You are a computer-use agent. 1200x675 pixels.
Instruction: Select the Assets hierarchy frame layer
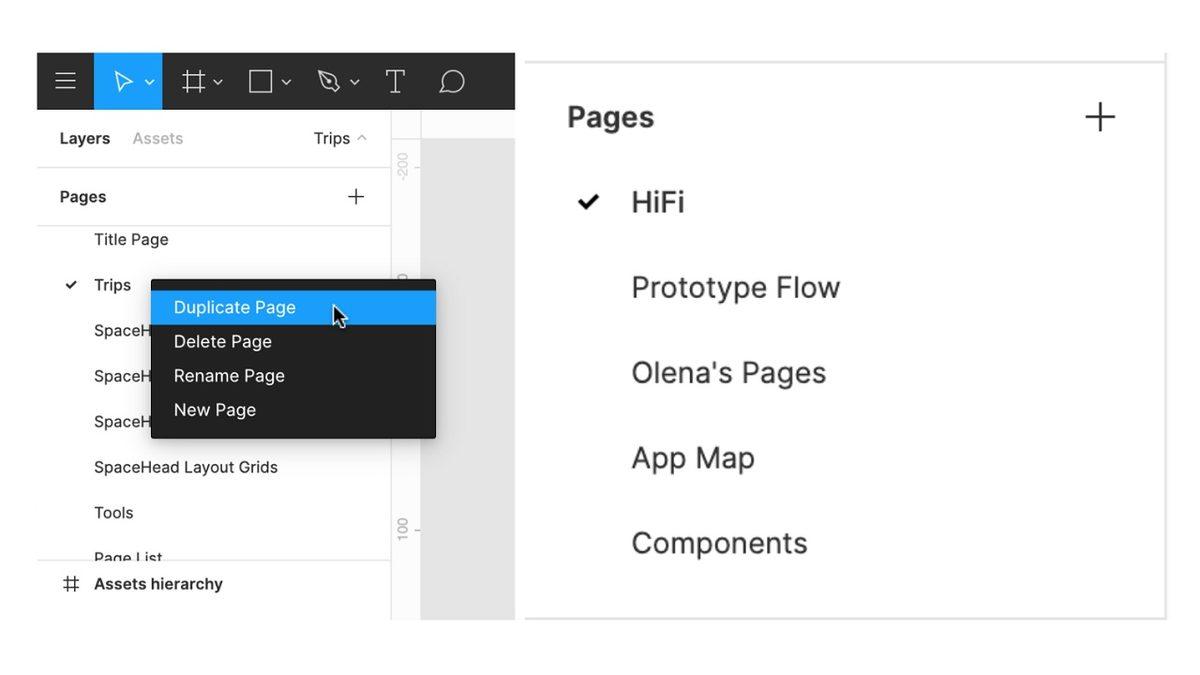(158, 584)
